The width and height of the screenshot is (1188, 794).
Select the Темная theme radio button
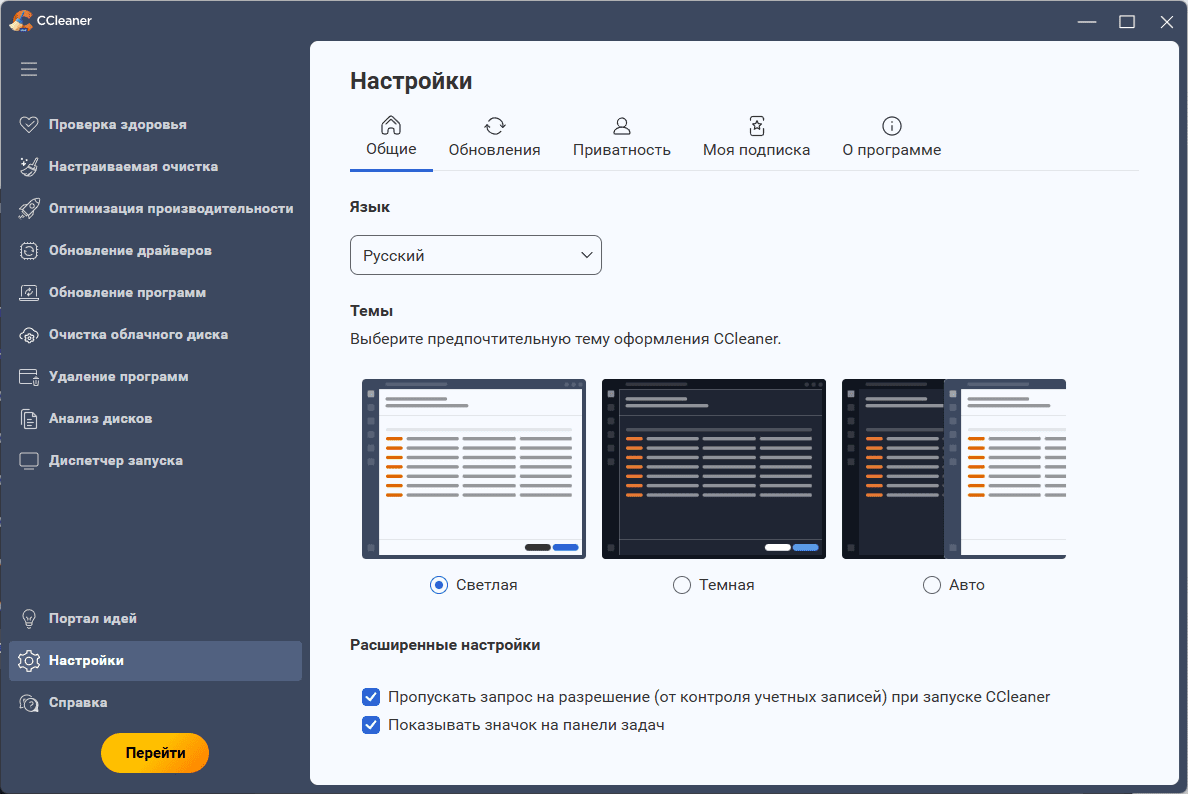682,585
